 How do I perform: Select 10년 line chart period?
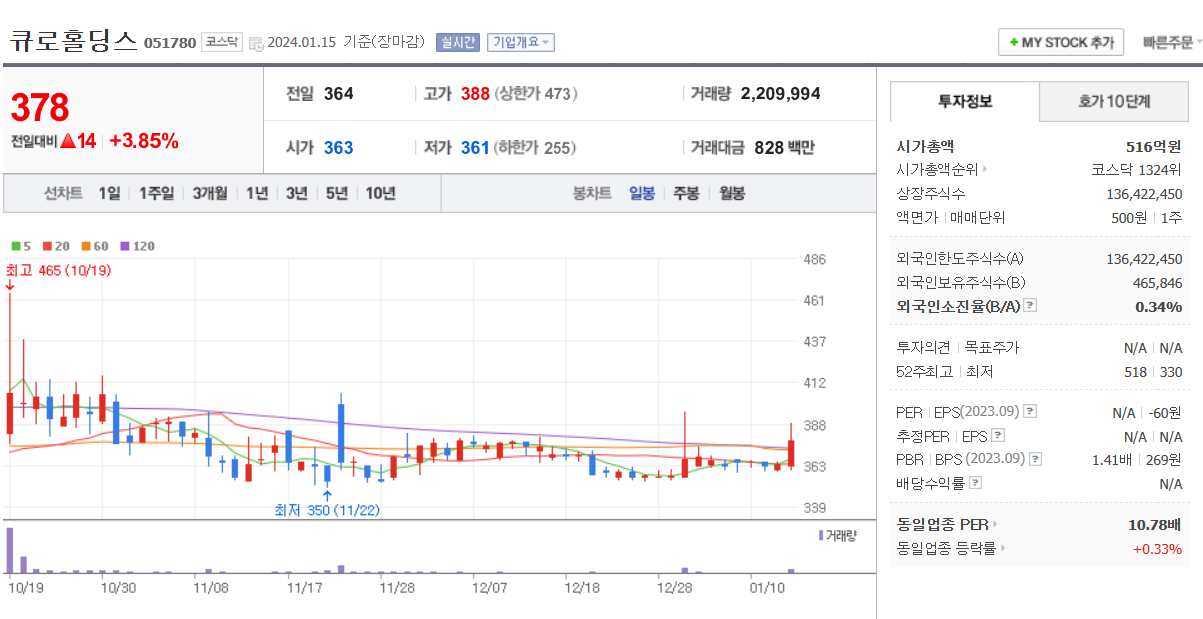tap(381, 193)
